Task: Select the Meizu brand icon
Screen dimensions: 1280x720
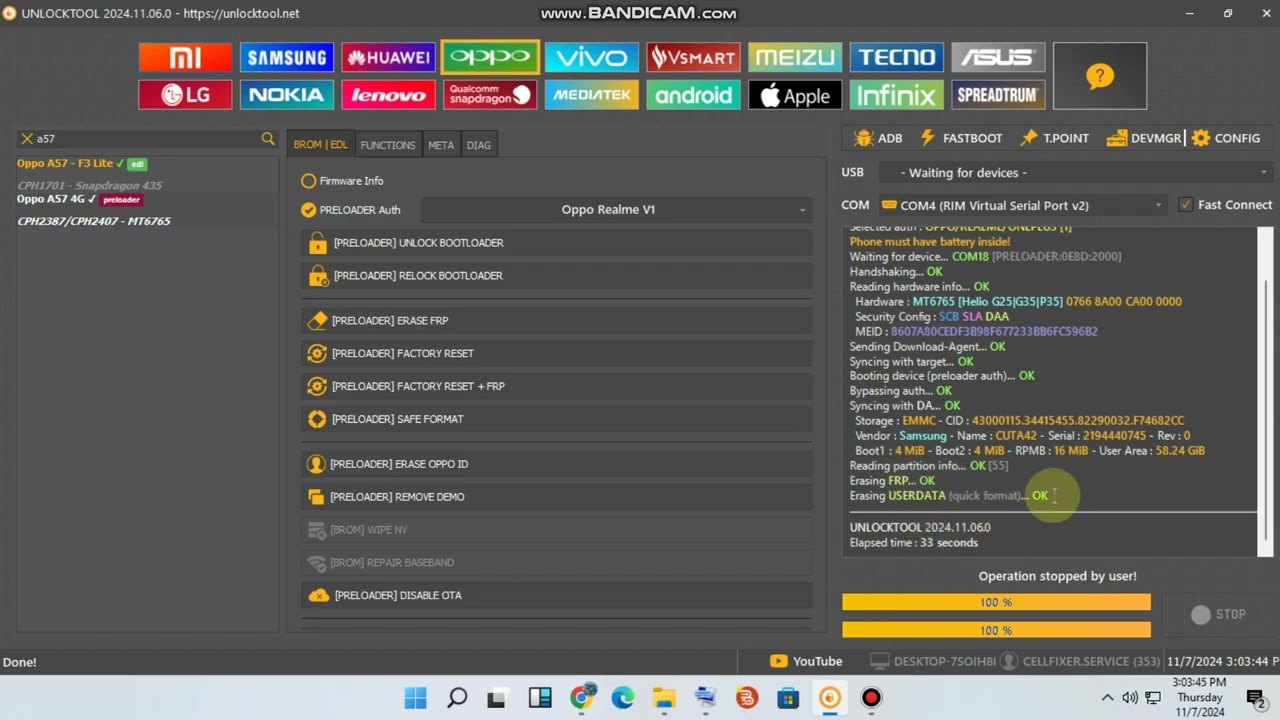Action: coord(795,57)
